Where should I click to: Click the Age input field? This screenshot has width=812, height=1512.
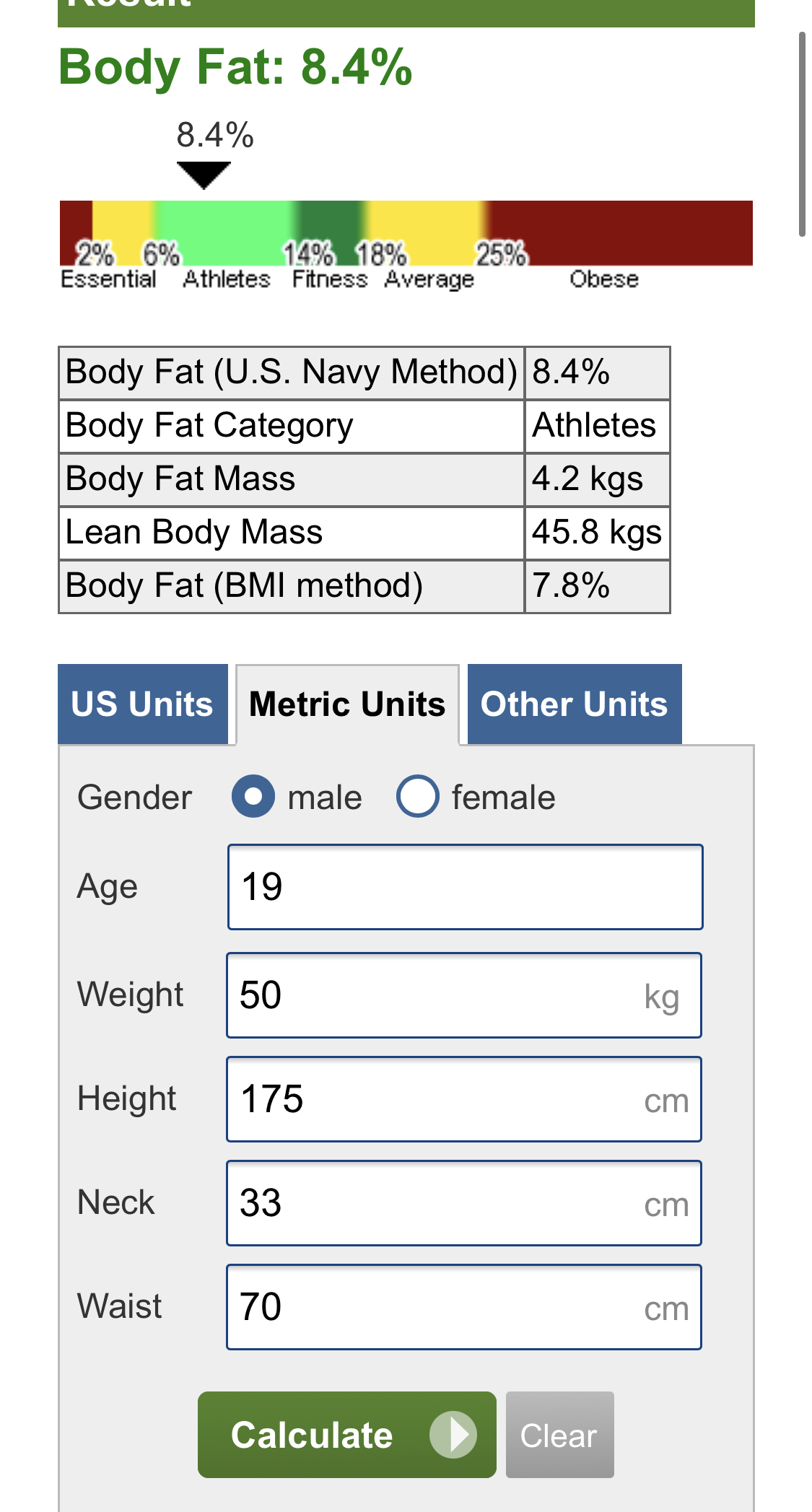(465, 887)
